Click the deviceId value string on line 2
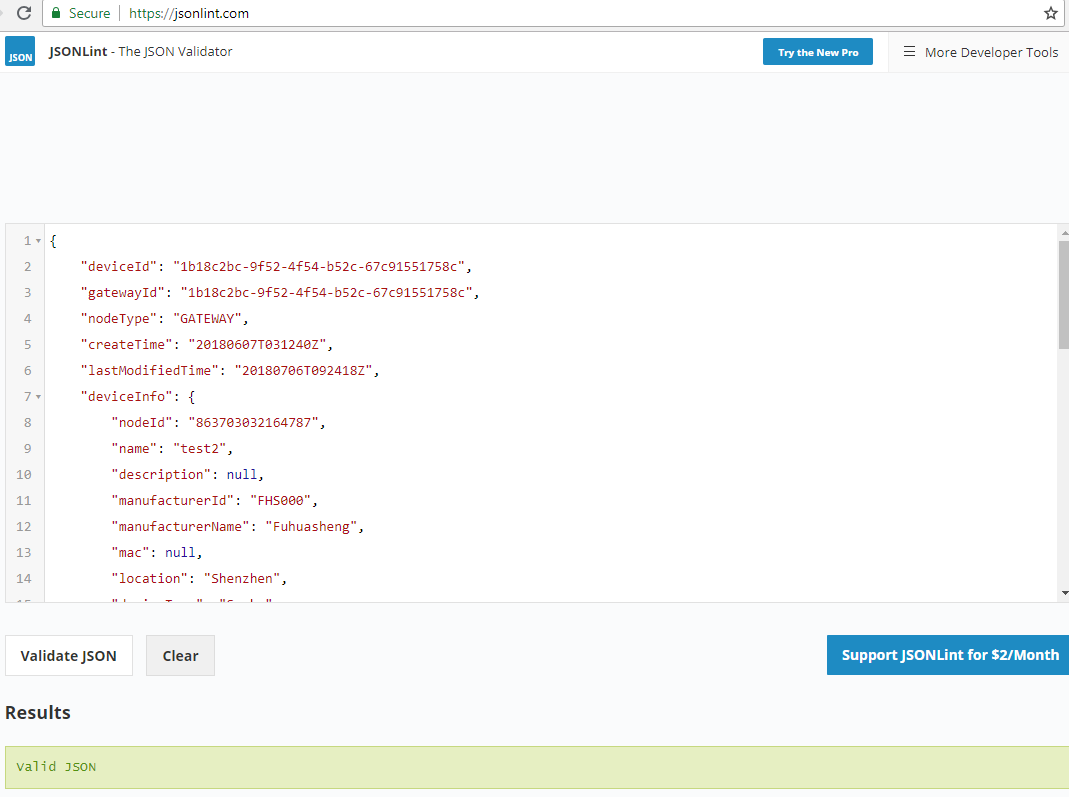1069x797 pixels. tap(319, 267)
